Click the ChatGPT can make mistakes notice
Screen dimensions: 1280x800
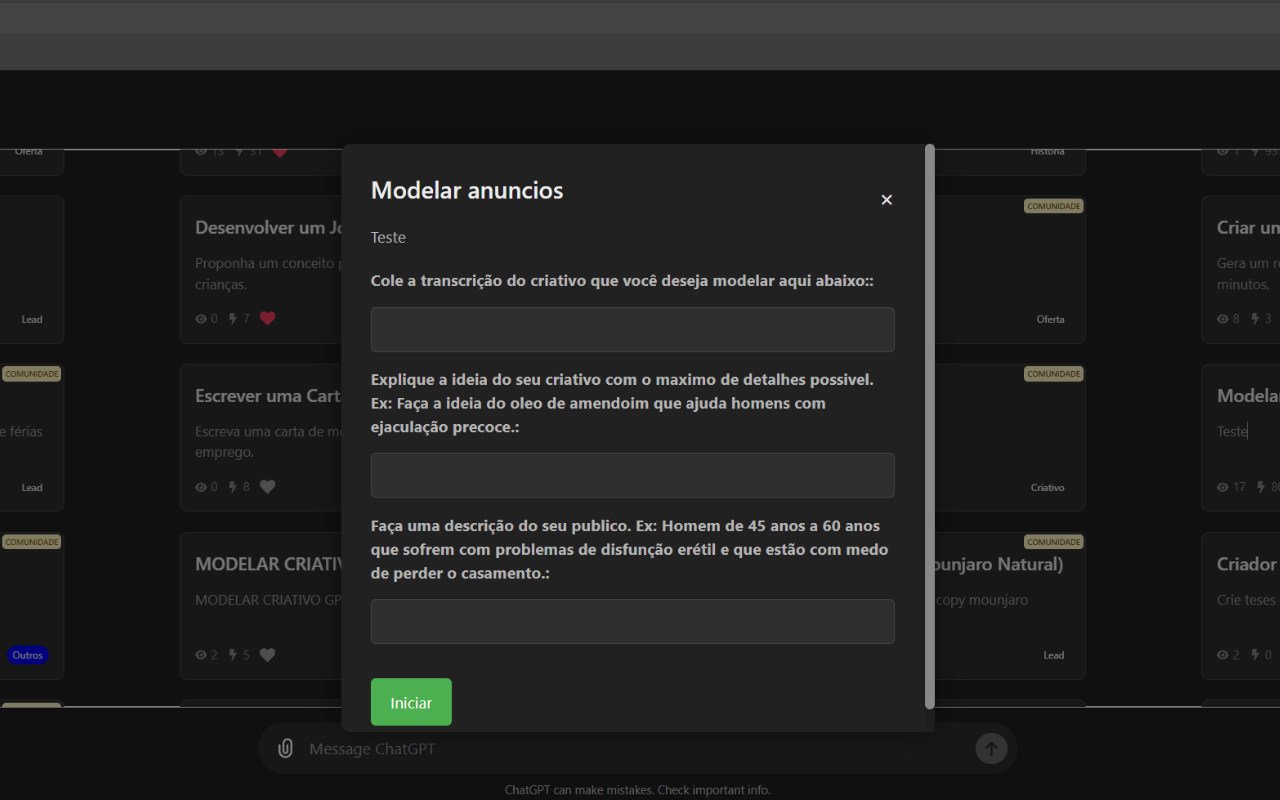tap(637, 790)
